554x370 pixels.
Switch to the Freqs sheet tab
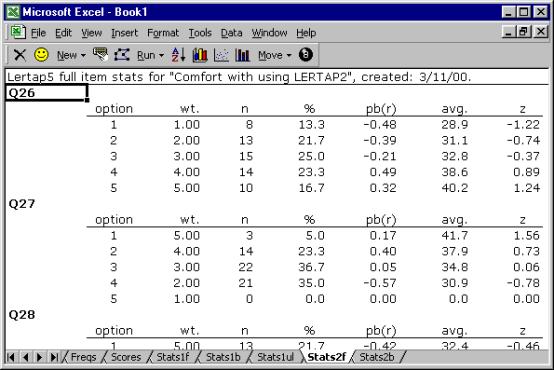83,357
